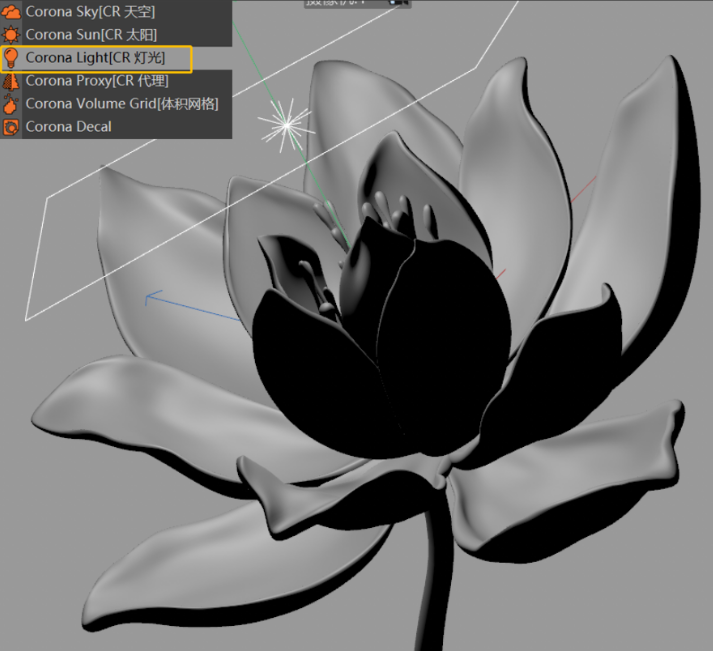
Task: Choose the Corona Sky menu entry
Action: (x=116, y=11)
